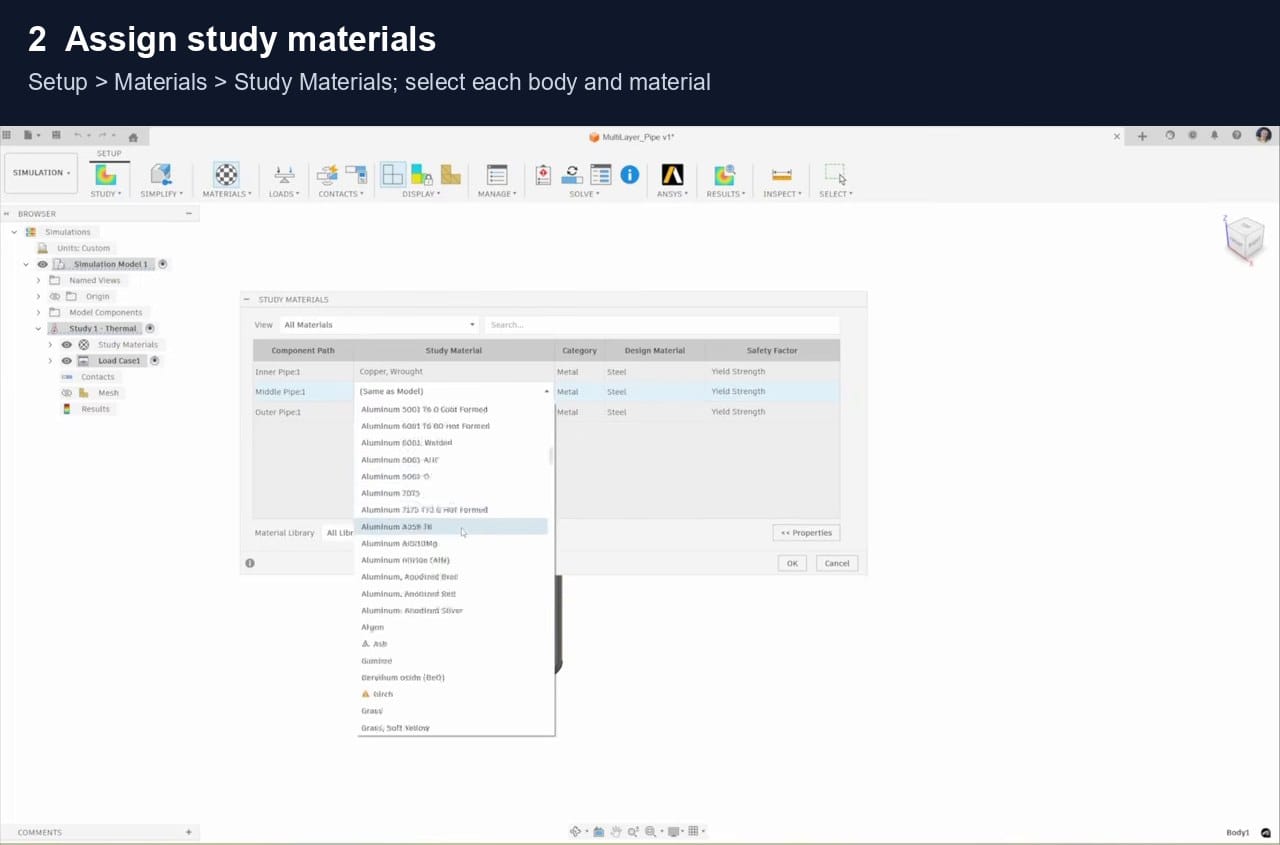Toggle visibility eye of Load Case1
The width and height of the screenshot is (1280, 845).
[x=67, y=360]
